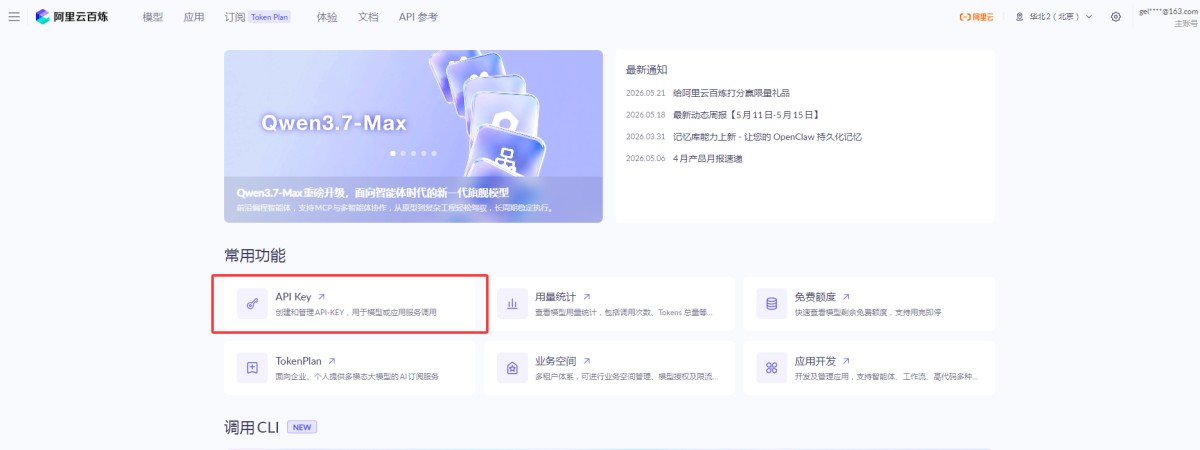Screen dimensions: 1200x450
Task: Click the 用量统计 bar chart icon
Action: (x=512, y=304)
